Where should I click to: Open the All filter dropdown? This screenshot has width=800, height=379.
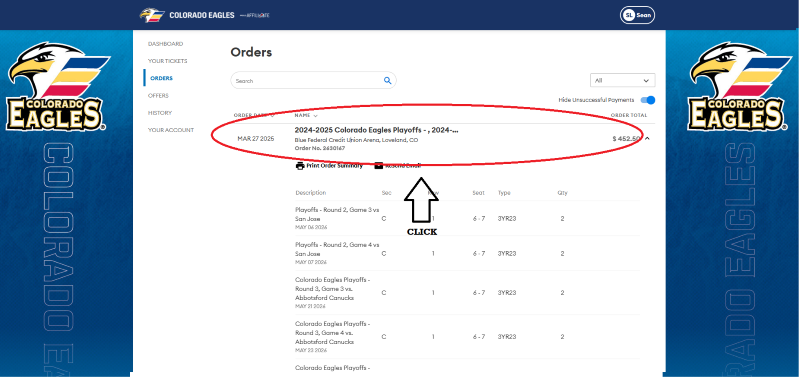pyautogui.click(x=622, y=81)
